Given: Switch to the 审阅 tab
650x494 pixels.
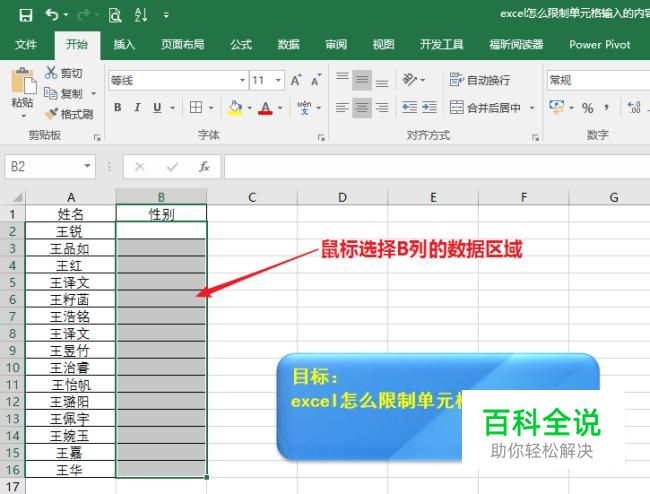Looking at the screenshot, I should (336, 44).
